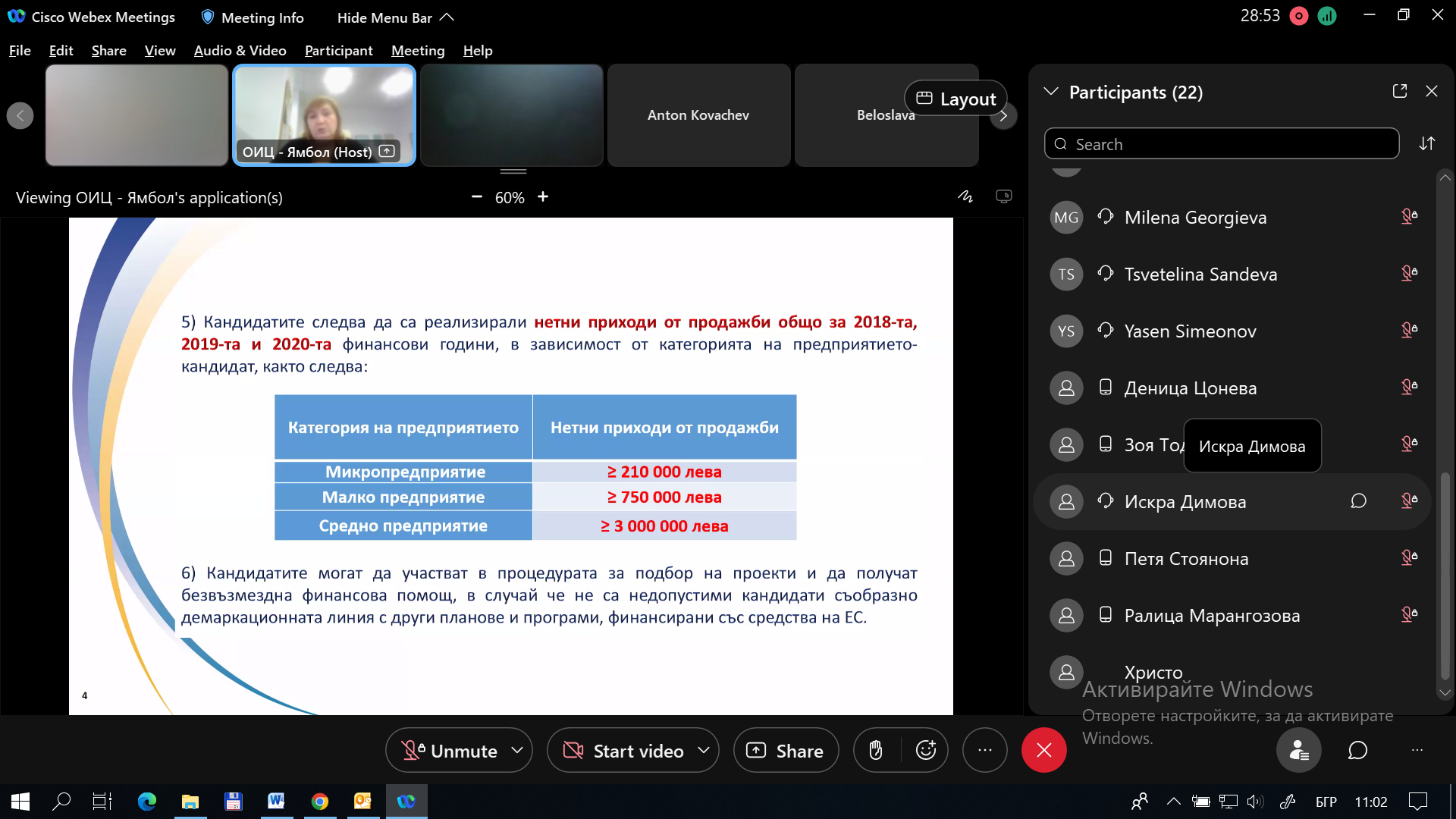Open the reactions smiley icon
Viewport: 1456px width, 819px height.
926,751
